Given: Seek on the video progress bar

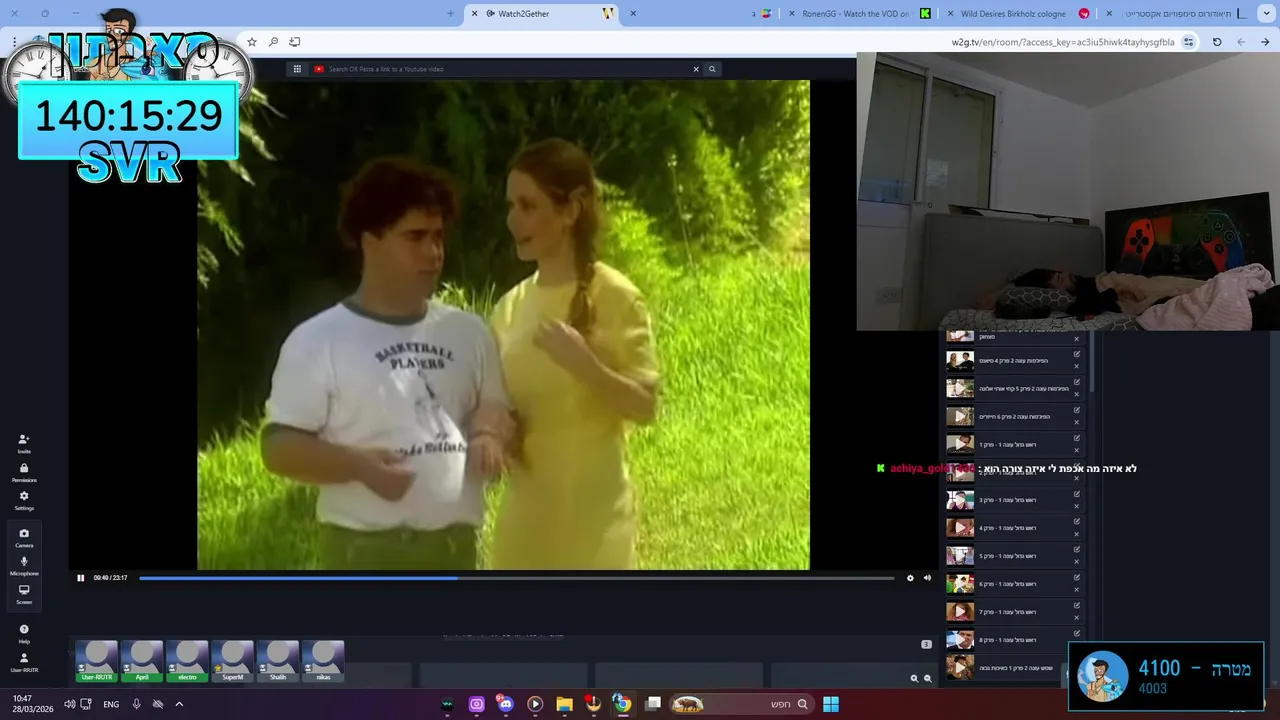Looking at the screenshot, I should pos(516,578).
